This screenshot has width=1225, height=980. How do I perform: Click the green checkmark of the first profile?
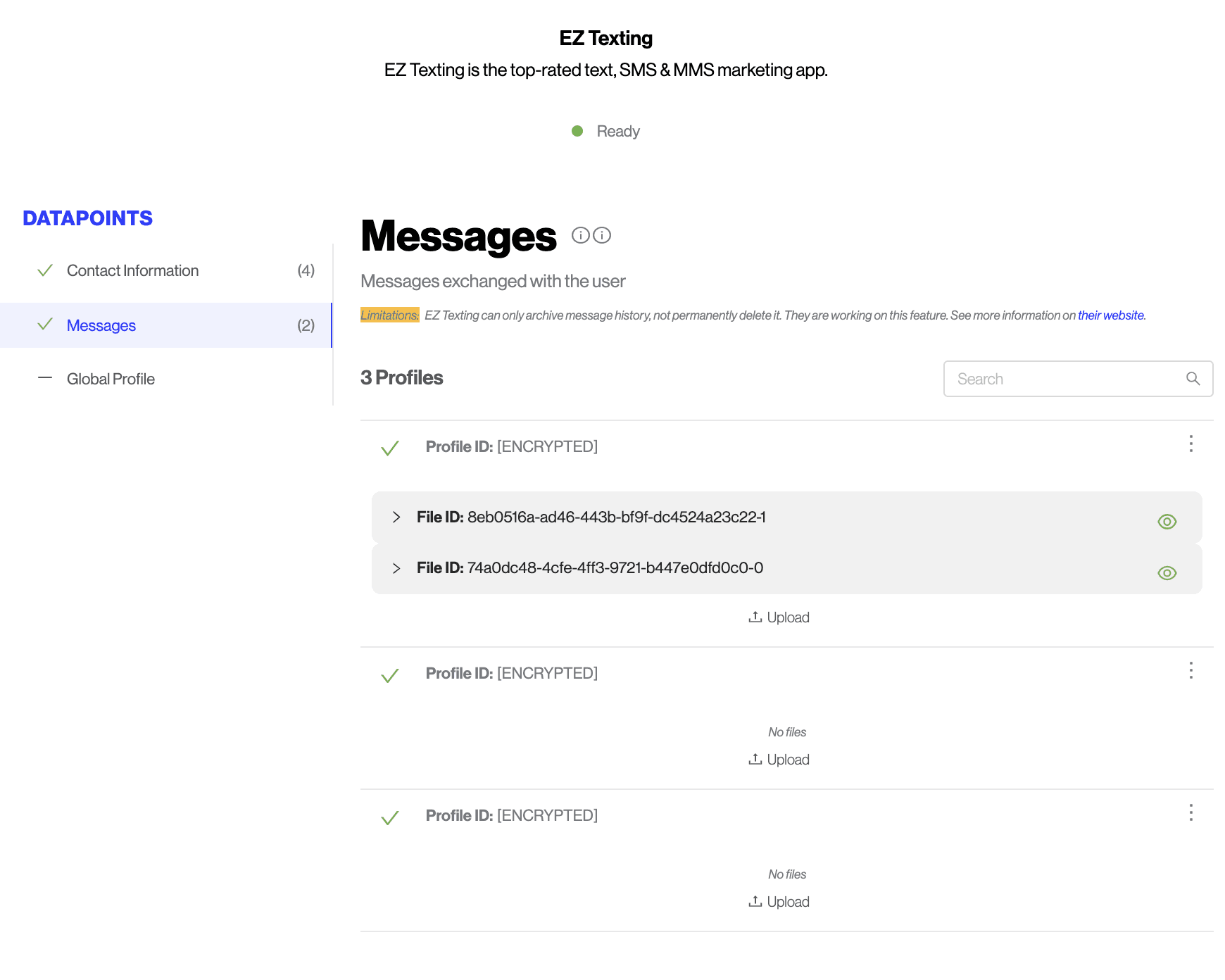click(390, 448)
